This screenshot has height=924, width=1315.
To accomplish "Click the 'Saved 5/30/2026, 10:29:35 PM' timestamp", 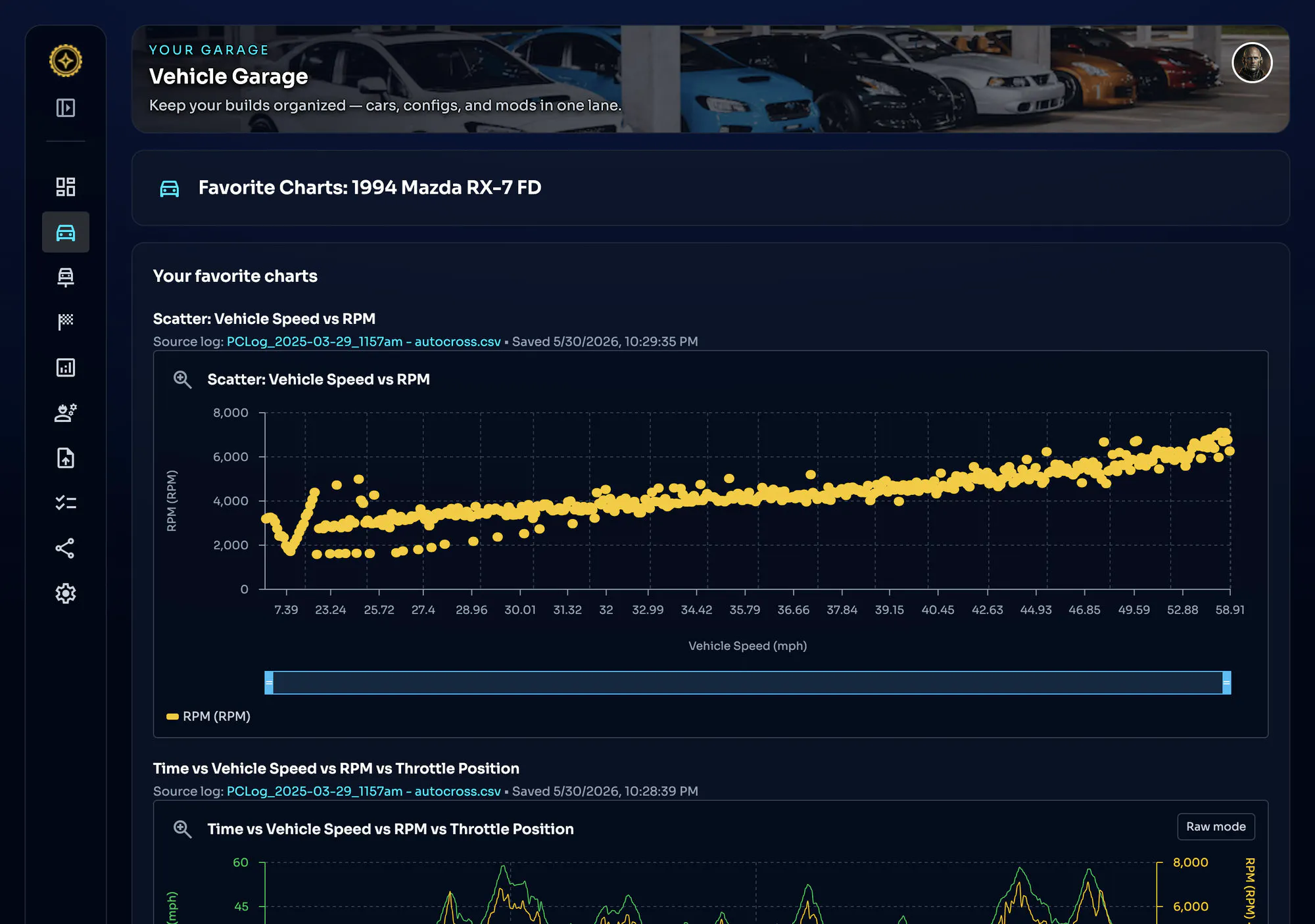I will [605, 342].
